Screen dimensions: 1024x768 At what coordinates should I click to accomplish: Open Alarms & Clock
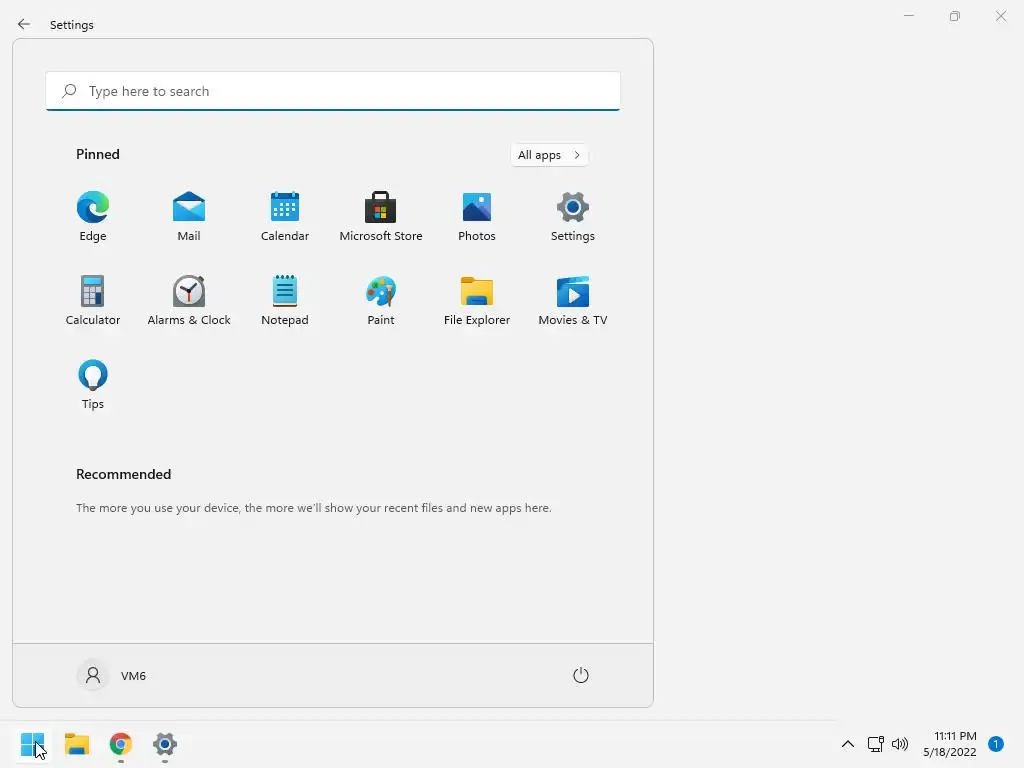click(x=189, y=300)
